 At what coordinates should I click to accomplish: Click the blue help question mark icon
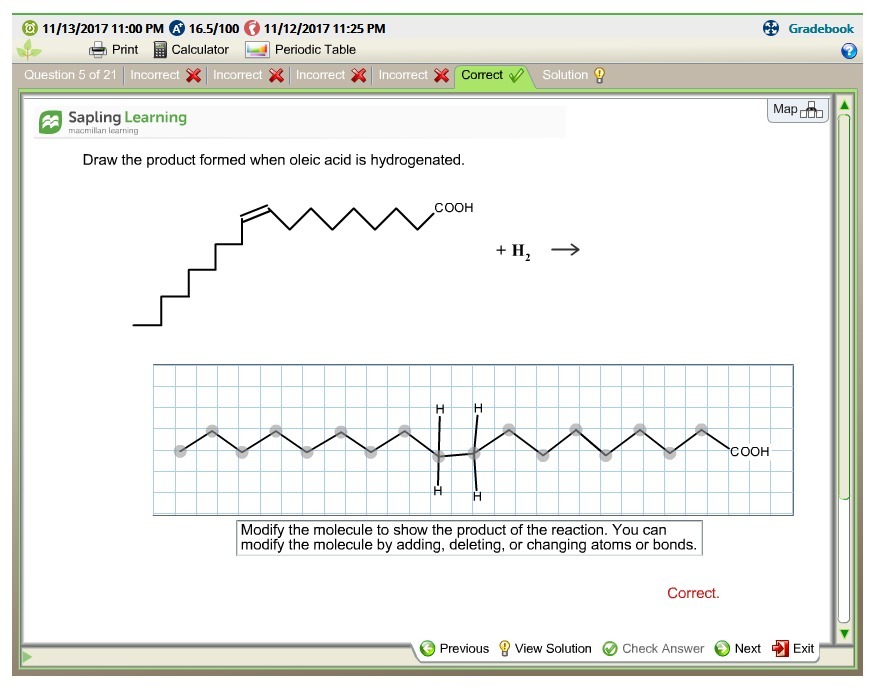849,51
